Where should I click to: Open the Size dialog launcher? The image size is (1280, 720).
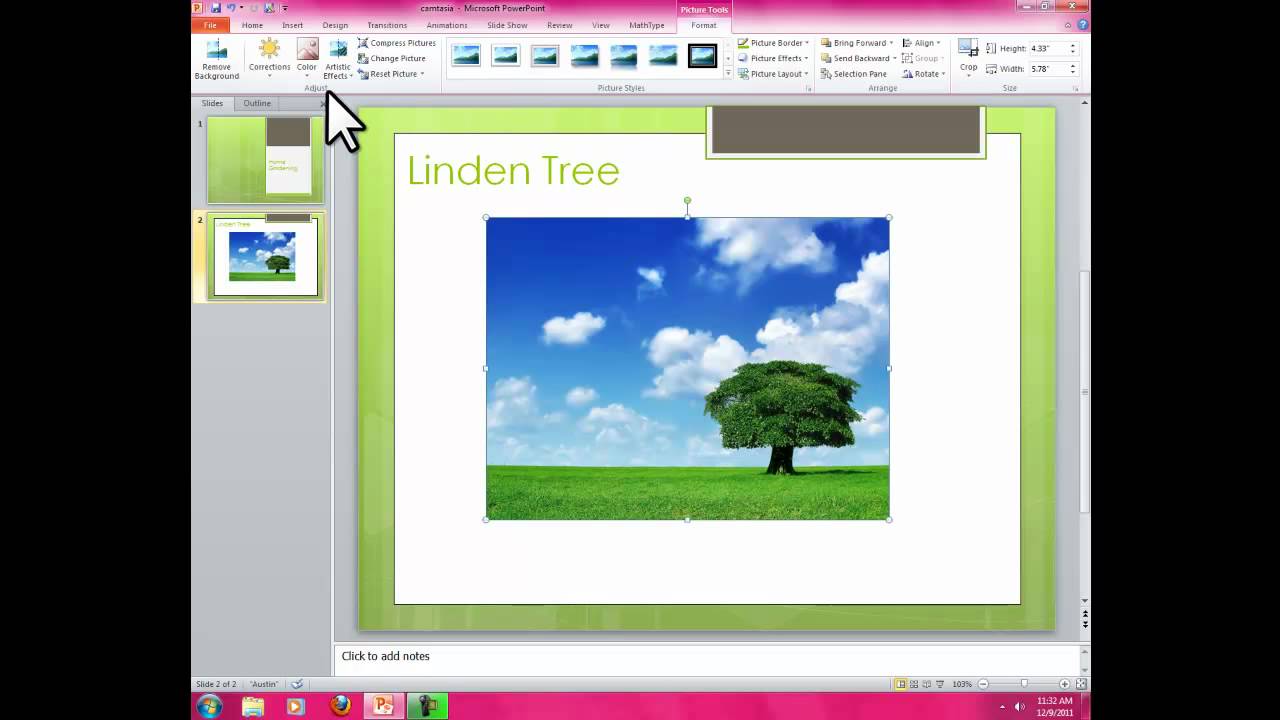[x=1076, y=88]
